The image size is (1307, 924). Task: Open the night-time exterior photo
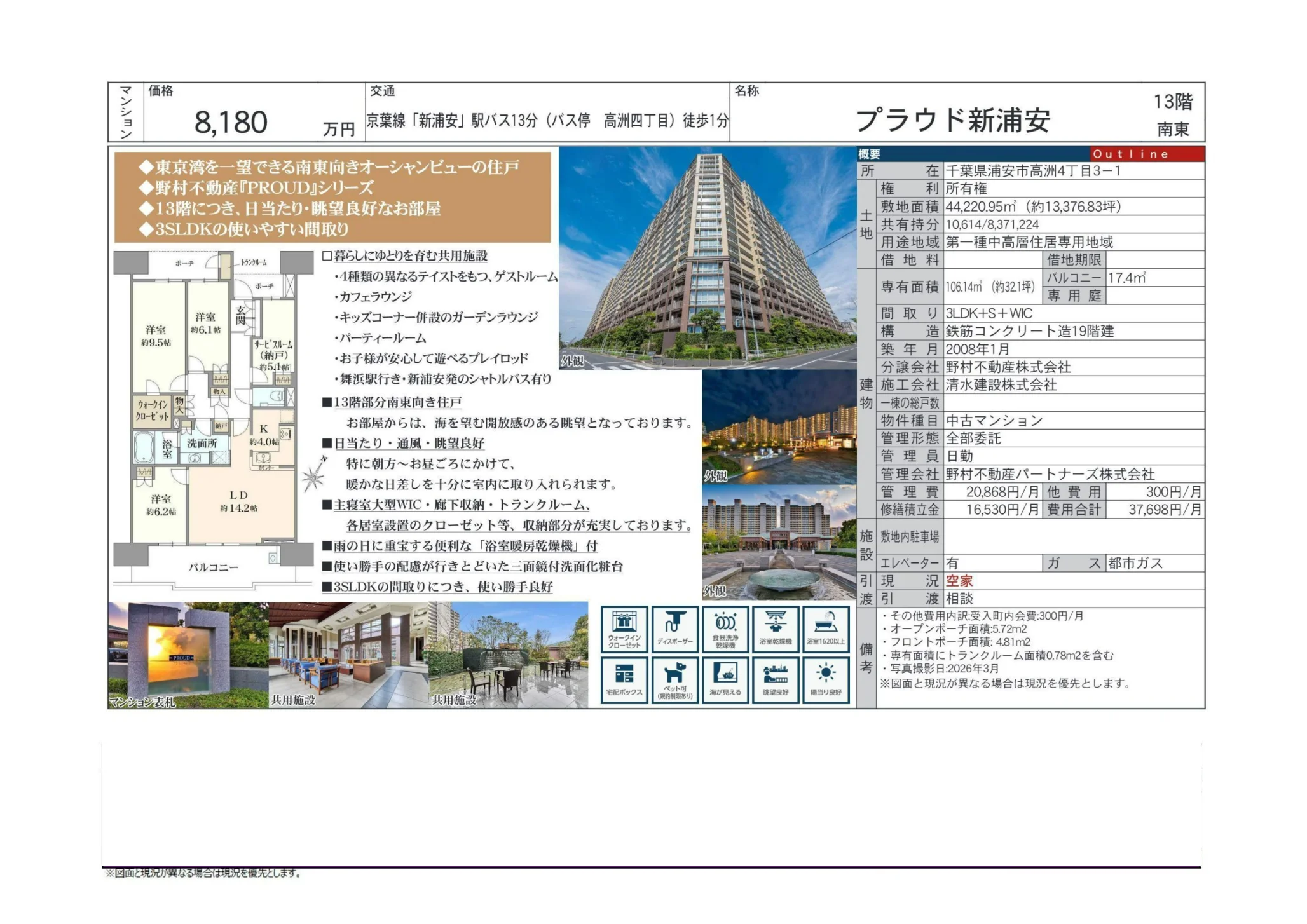click(779, 427)
